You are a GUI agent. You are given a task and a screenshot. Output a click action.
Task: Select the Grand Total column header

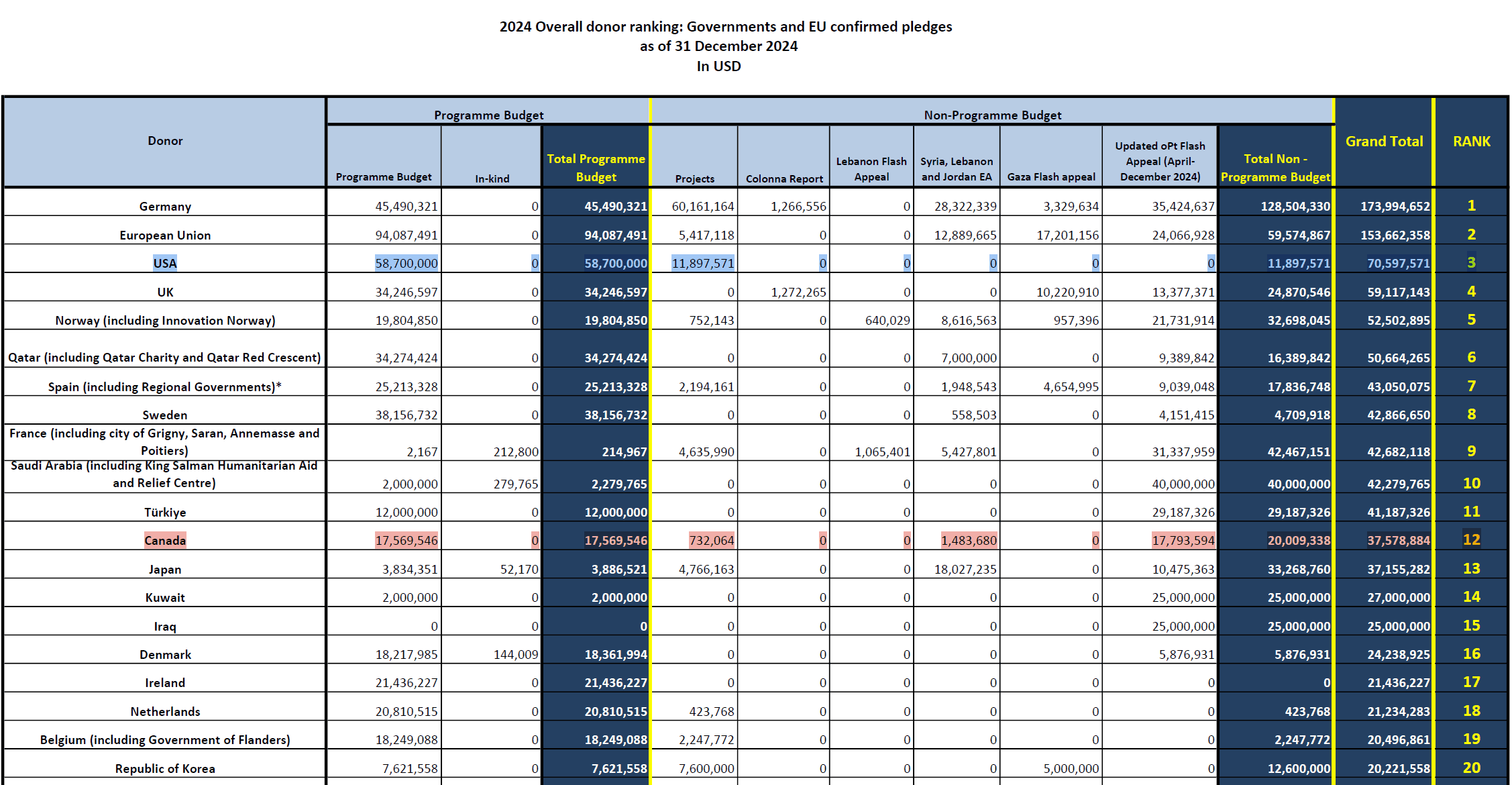(x=1384, y=142)
